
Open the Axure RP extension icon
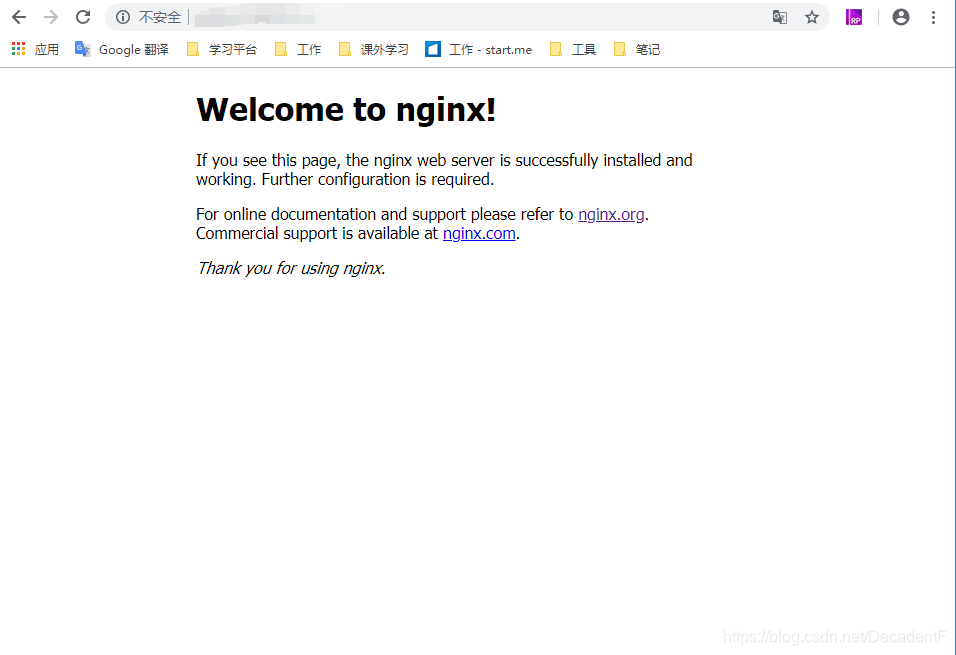tap(854, 17)
